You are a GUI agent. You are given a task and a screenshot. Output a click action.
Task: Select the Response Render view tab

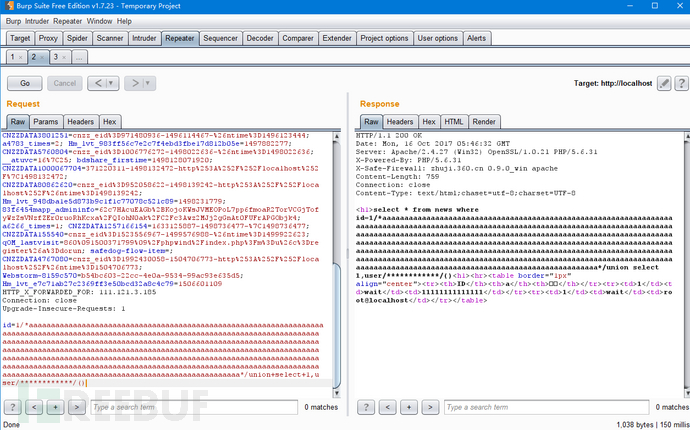(484, 122)
